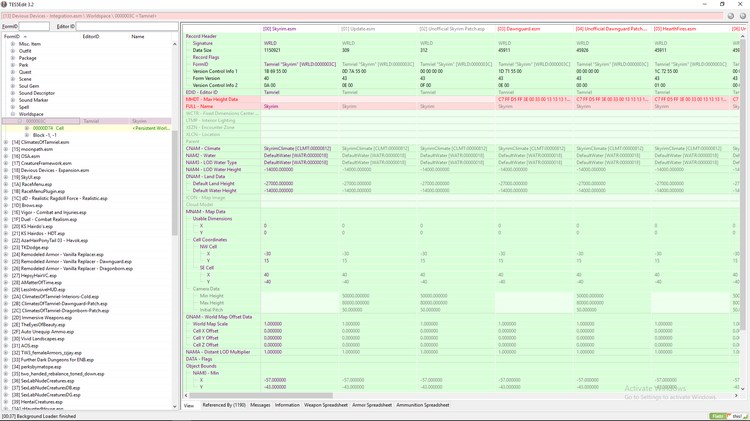The height and width of the screenshot is (421, 750).
Task: Click the green Flattr button in status bar
Action: (717, 416)
